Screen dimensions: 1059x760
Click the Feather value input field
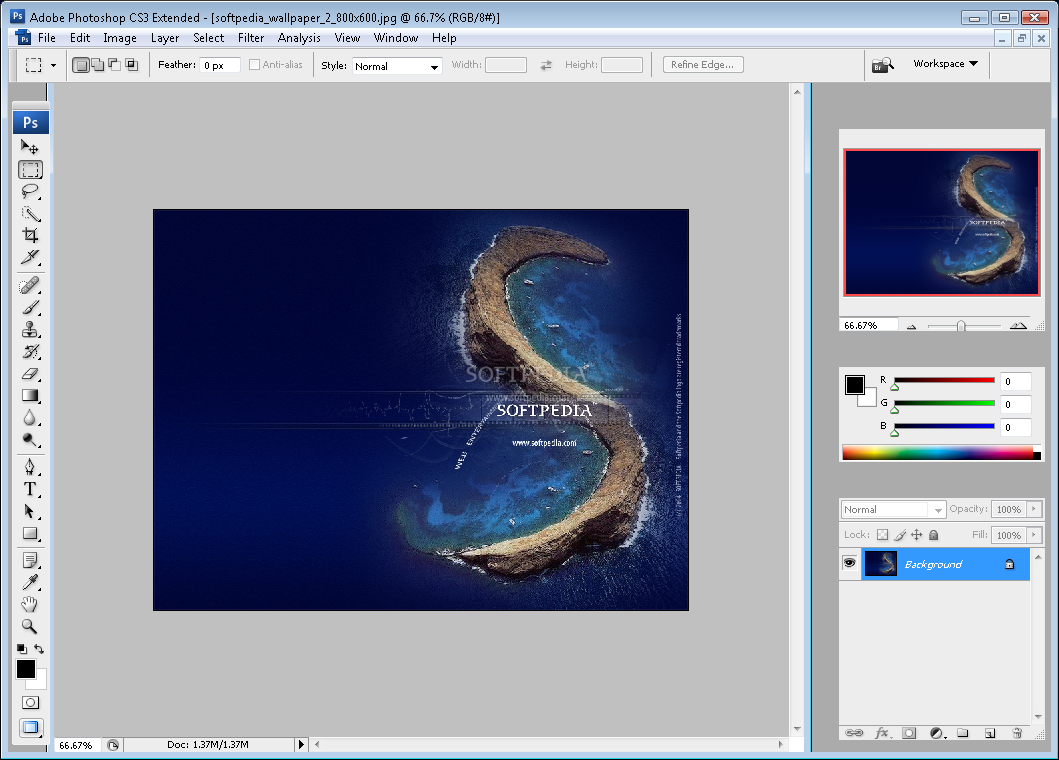pos(220,66)
